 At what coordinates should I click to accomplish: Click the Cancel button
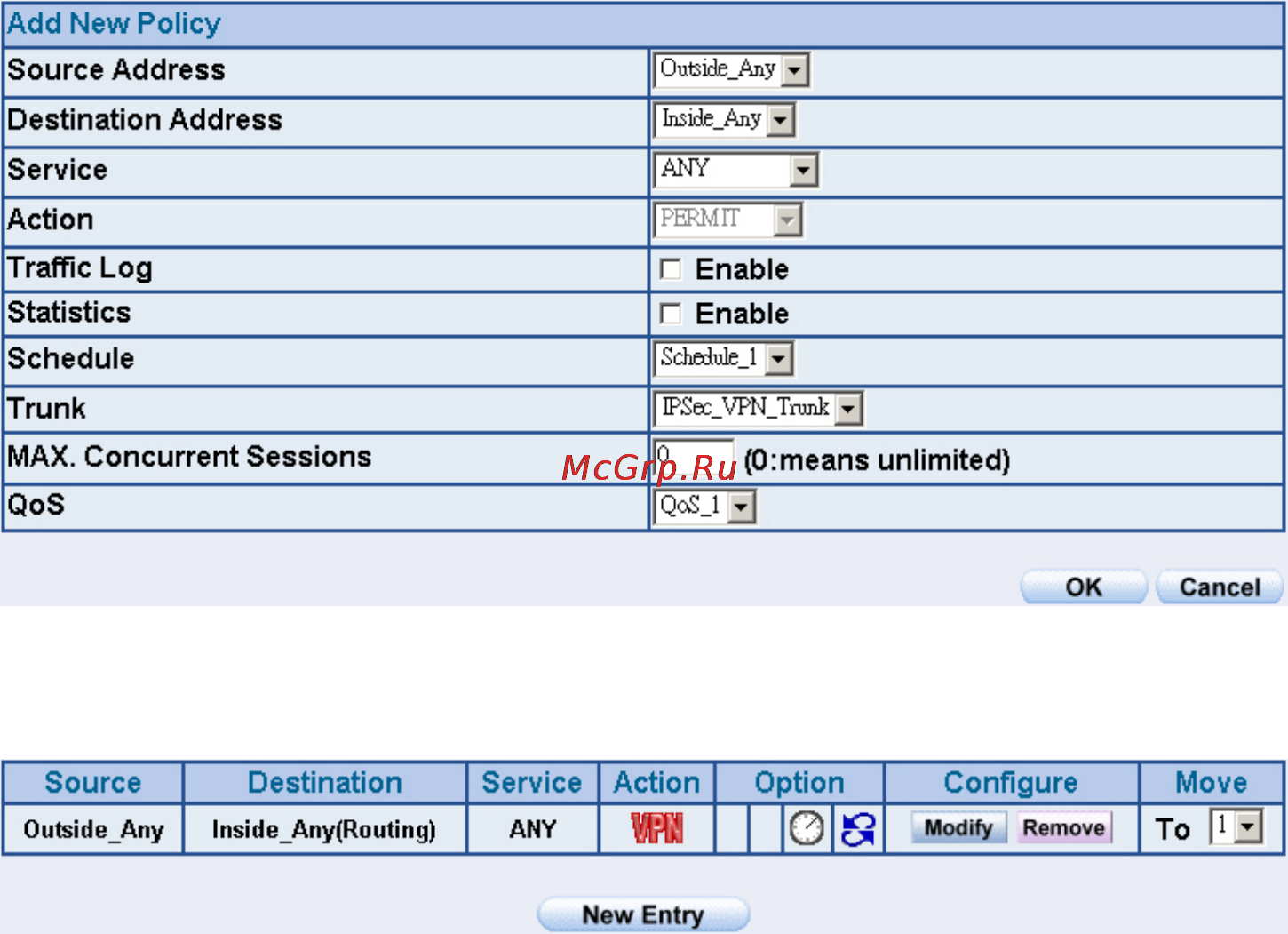tap(1220, 587)
